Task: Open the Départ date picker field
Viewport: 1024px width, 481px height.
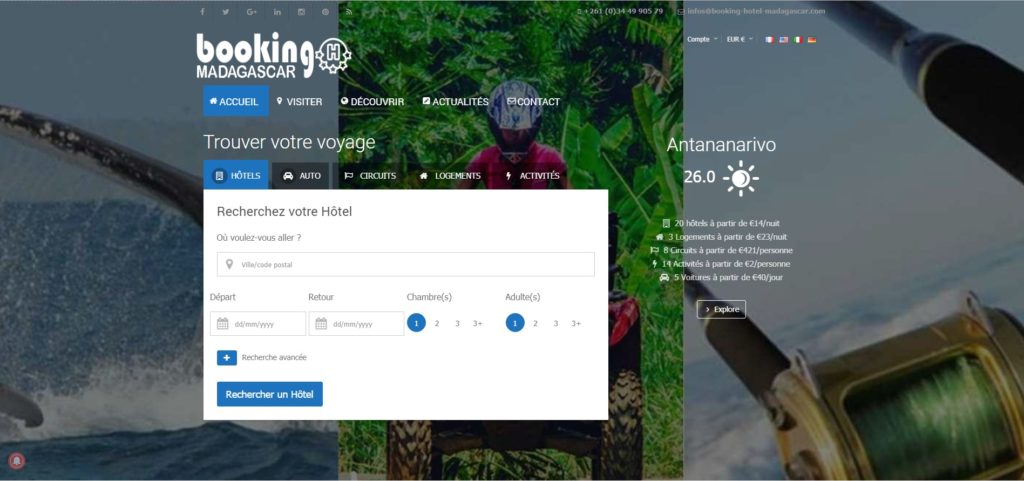Action: (258, 324)
